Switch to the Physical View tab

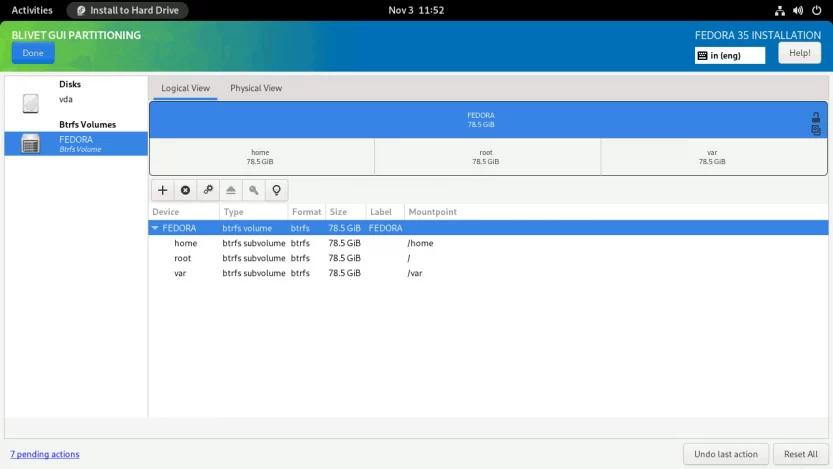point(256,88)
